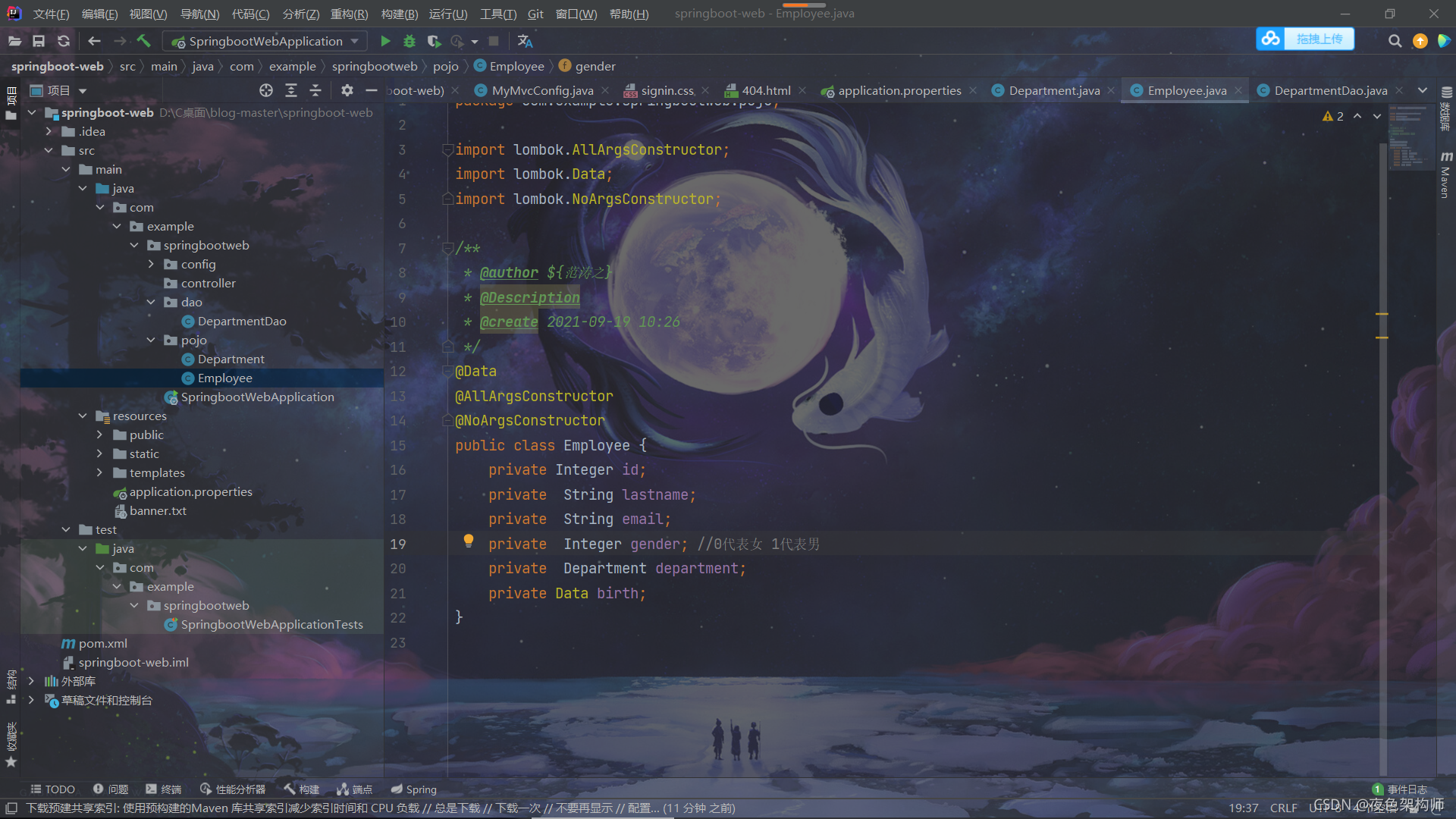1456x819 pixels.
Task: Show hidden editor tabs dropdown
Action: point(1423,90)
